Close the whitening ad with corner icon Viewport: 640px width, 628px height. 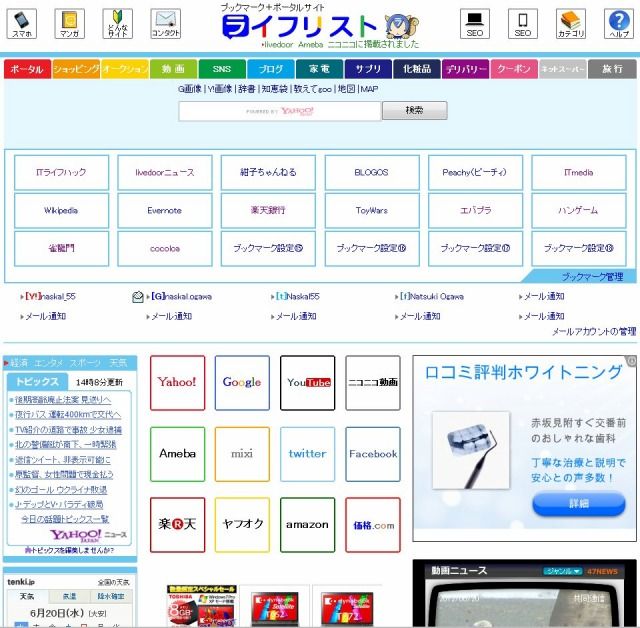[631, 361]
